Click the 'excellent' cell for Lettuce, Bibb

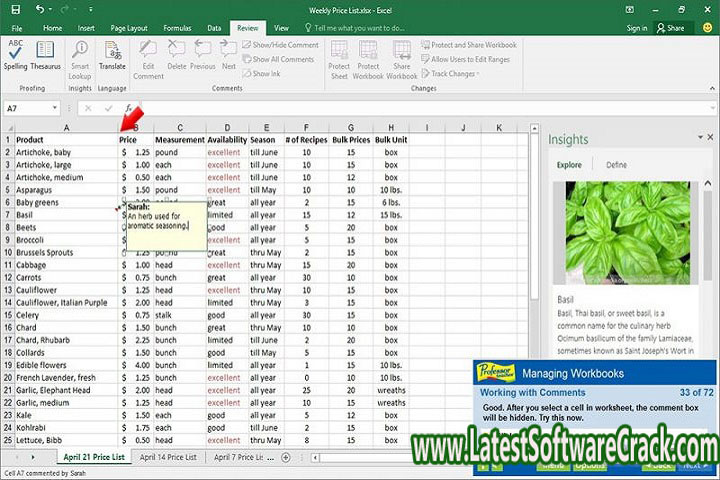point(227,440)
